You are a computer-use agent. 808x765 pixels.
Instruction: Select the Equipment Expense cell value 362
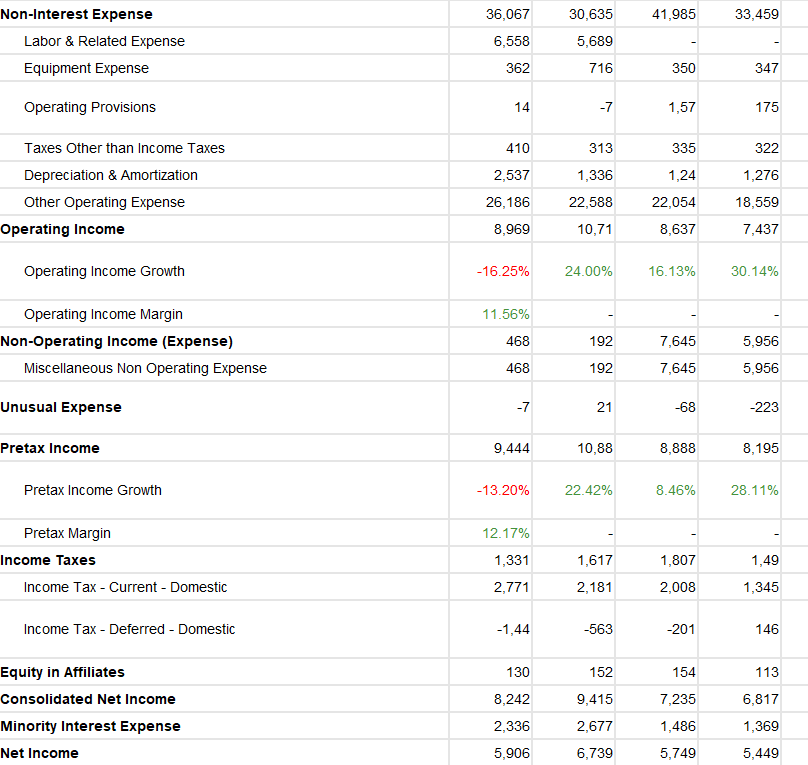517,68
